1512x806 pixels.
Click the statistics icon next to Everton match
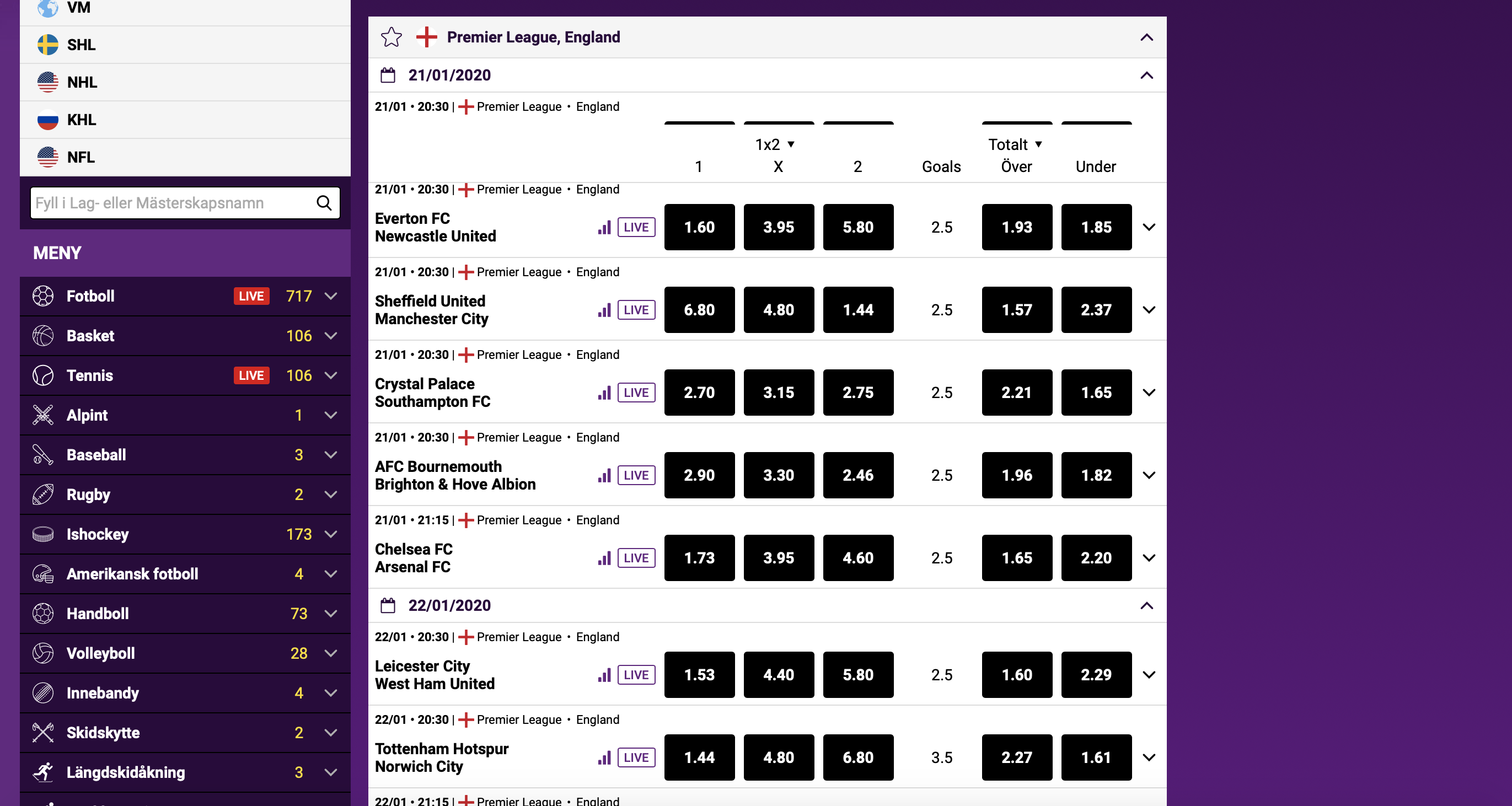pos(604,228)
